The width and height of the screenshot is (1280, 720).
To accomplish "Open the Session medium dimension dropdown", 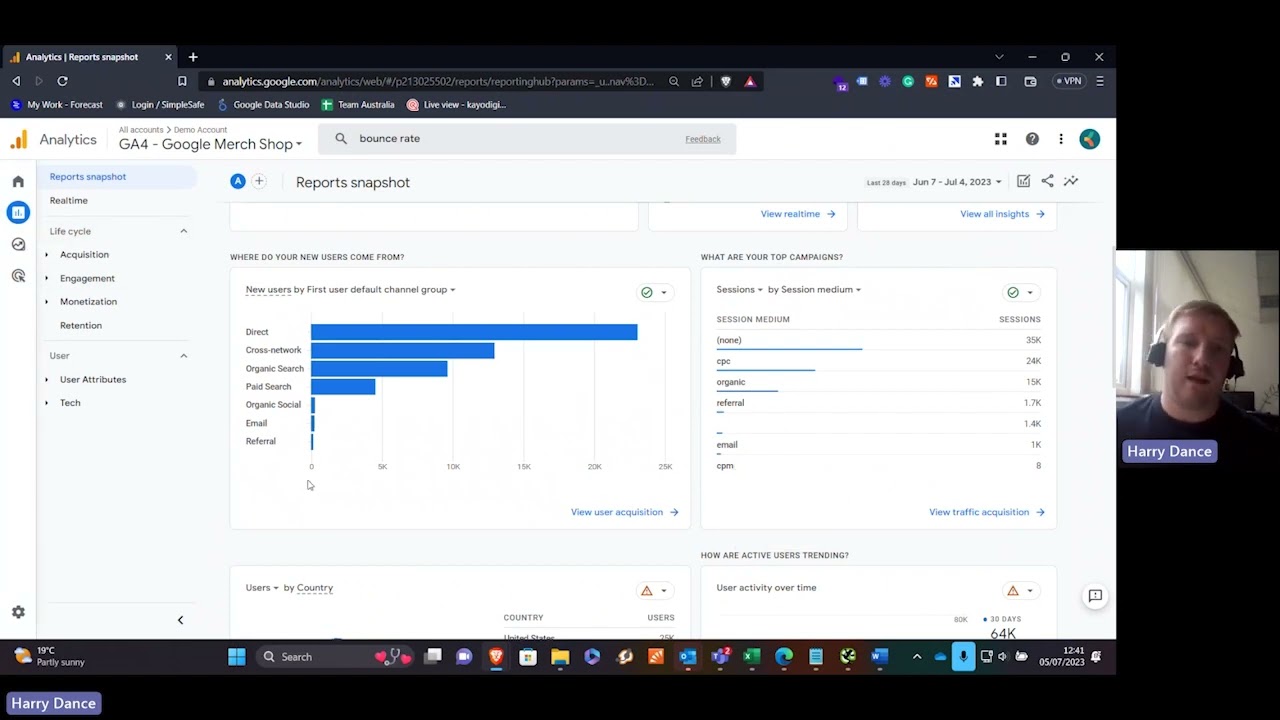I will tap(821, 290).
